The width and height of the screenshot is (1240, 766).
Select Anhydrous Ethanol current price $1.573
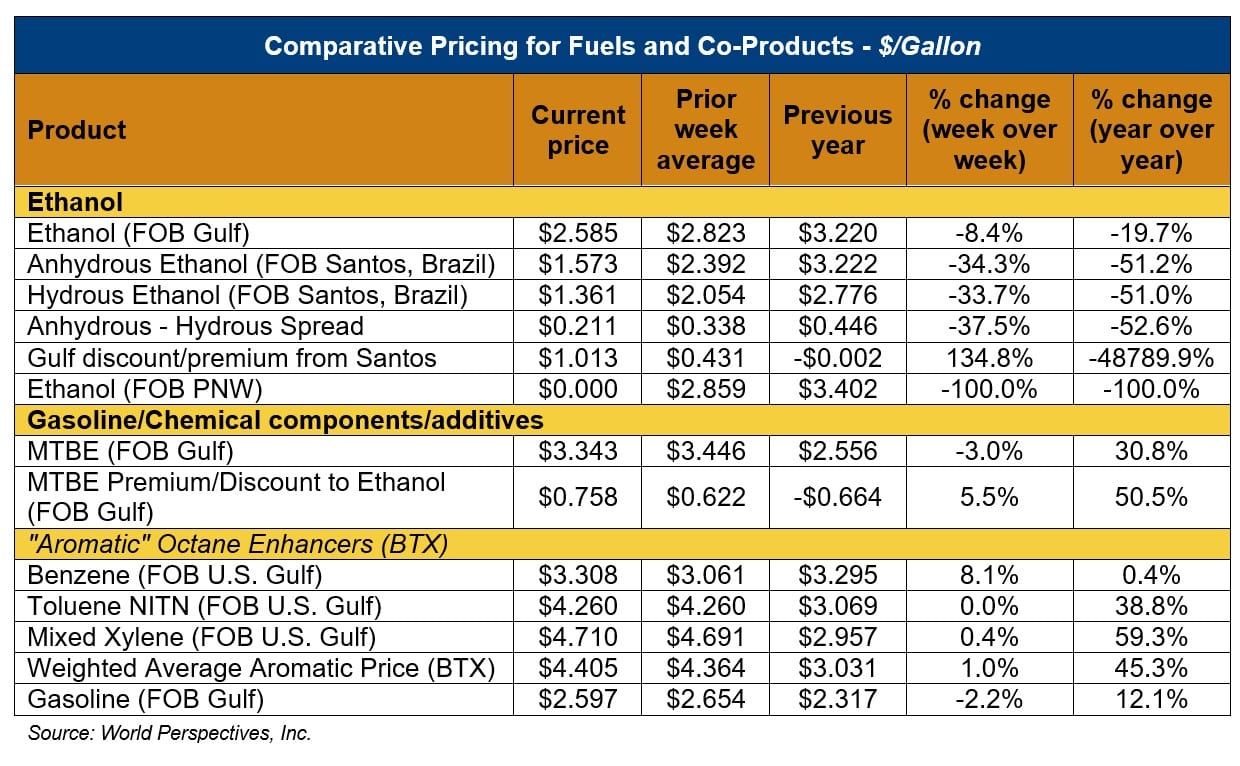(x=577, y=265)
